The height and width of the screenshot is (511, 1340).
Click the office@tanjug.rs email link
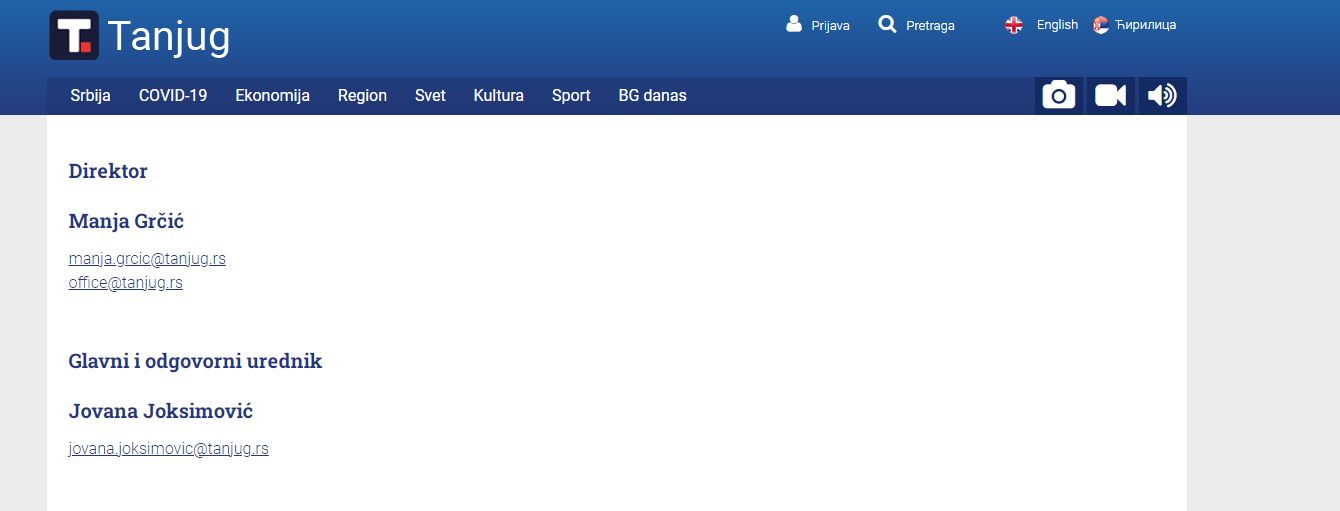coord(126,283)
